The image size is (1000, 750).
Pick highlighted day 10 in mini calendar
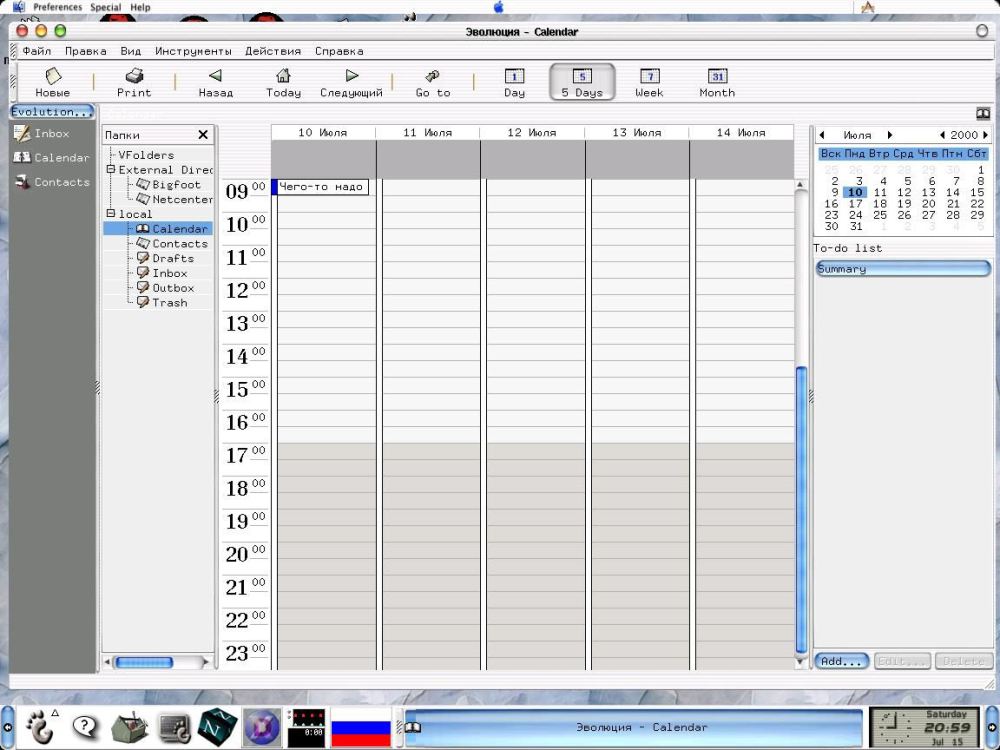point(855,192)
